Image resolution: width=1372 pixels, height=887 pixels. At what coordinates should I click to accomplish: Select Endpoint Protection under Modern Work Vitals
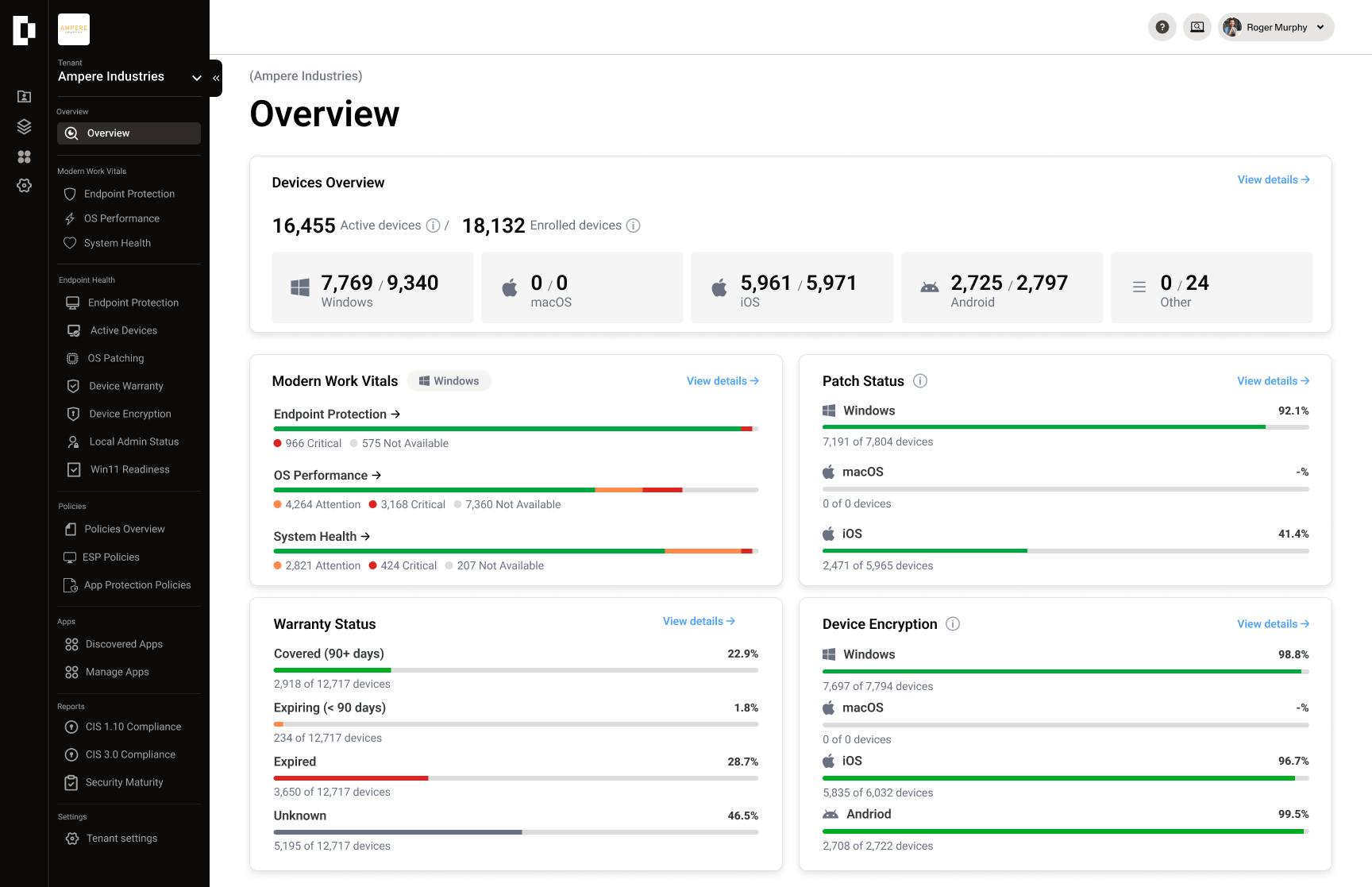(x=129, y=194)
